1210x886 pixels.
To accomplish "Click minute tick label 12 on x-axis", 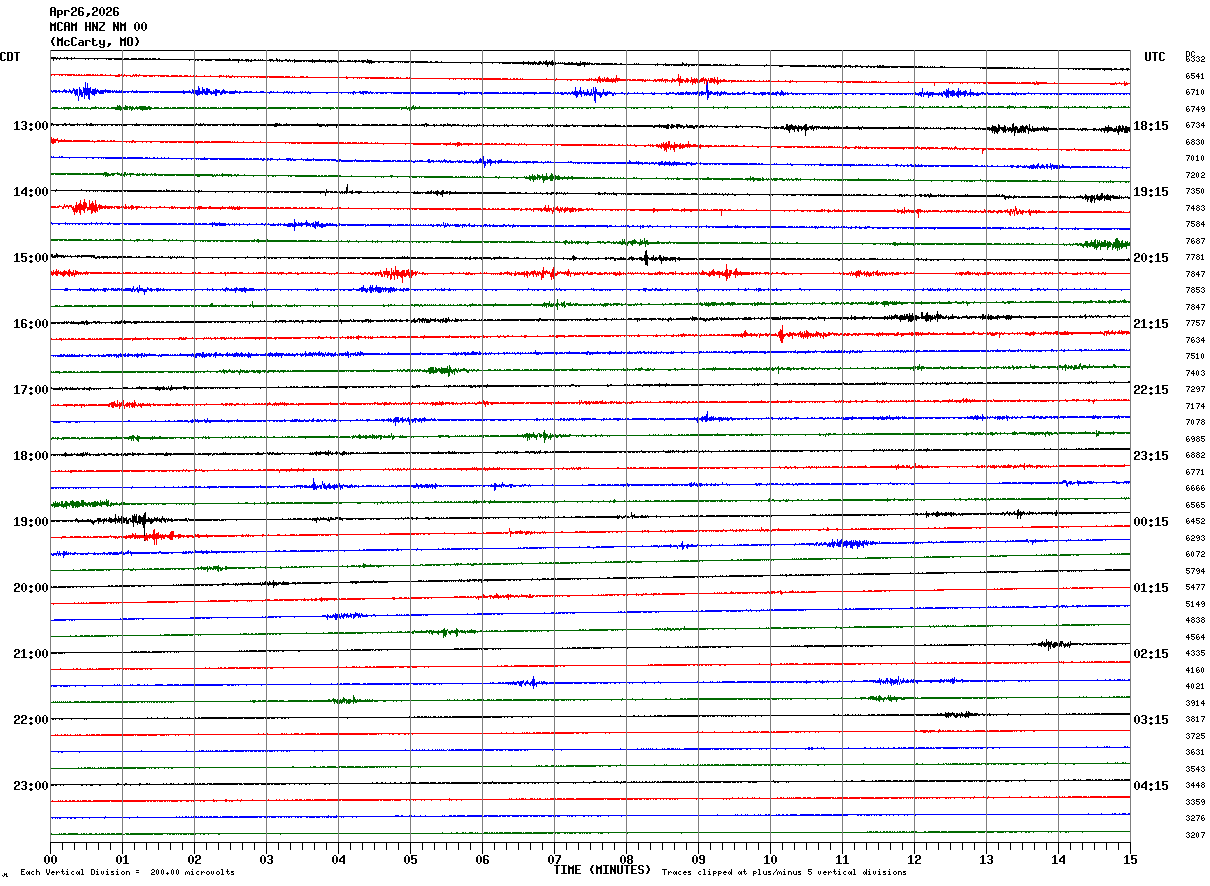I will click(x=914, y=859).
